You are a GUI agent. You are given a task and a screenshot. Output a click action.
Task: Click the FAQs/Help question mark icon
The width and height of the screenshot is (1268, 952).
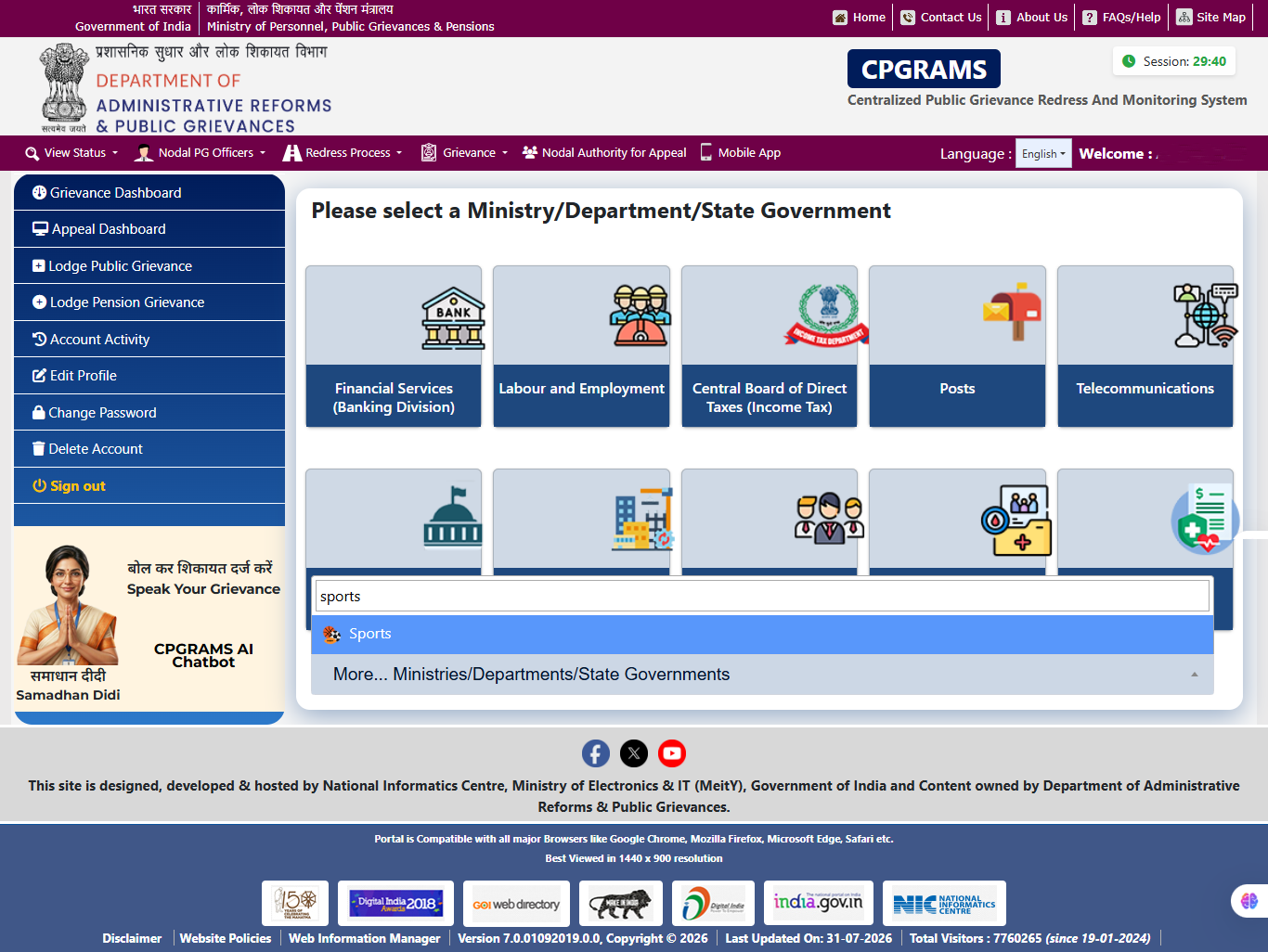tap(1090, 18)
